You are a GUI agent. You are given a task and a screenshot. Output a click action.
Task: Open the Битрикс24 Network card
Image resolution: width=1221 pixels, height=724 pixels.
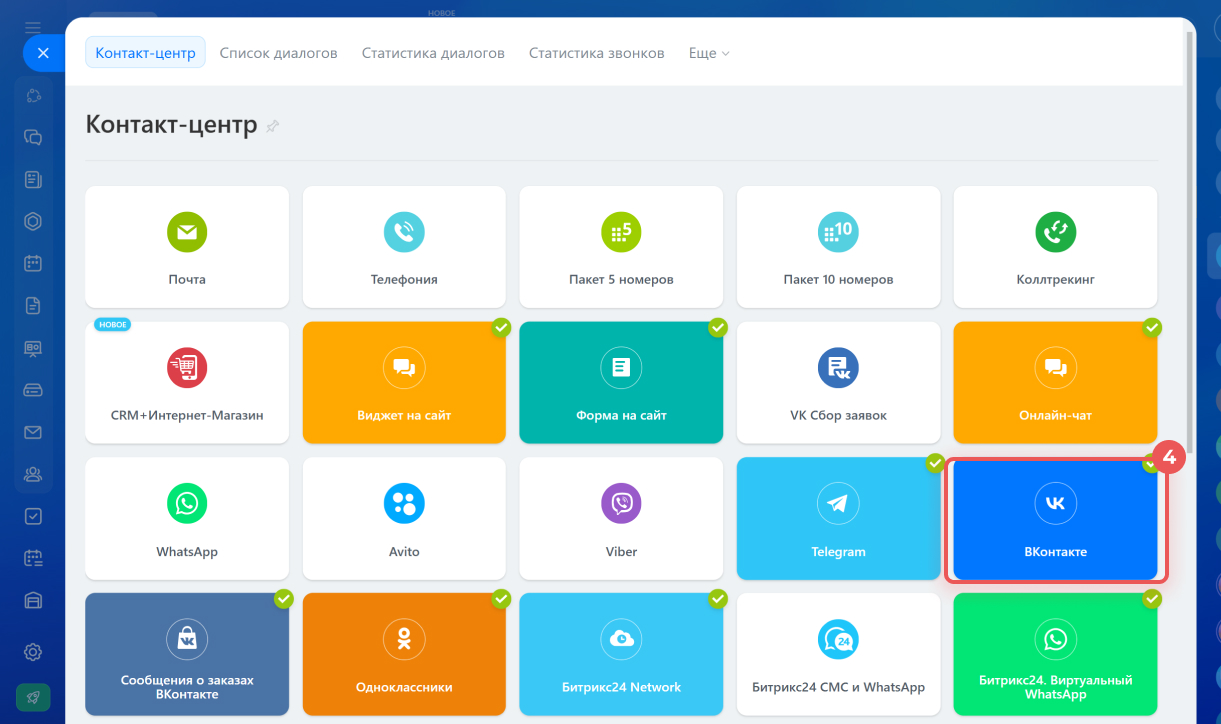(621, 654)
